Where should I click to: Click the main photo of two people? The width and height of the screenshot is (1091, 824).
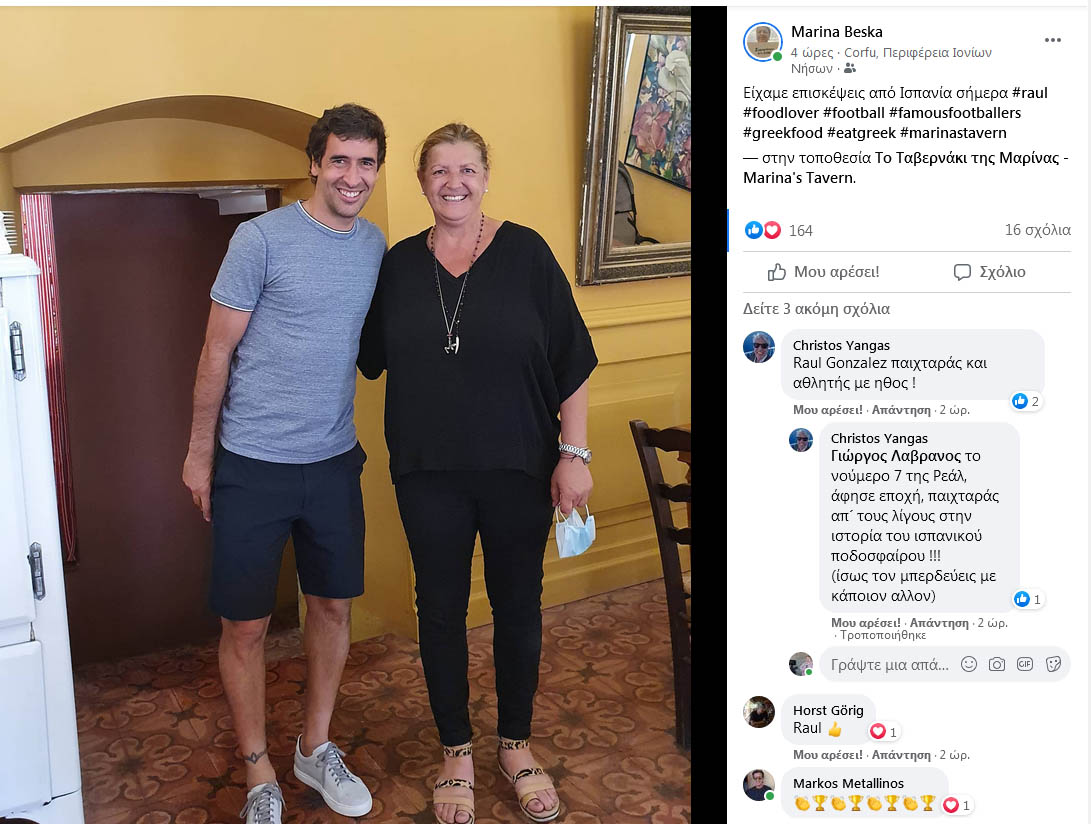pos(345,415)
